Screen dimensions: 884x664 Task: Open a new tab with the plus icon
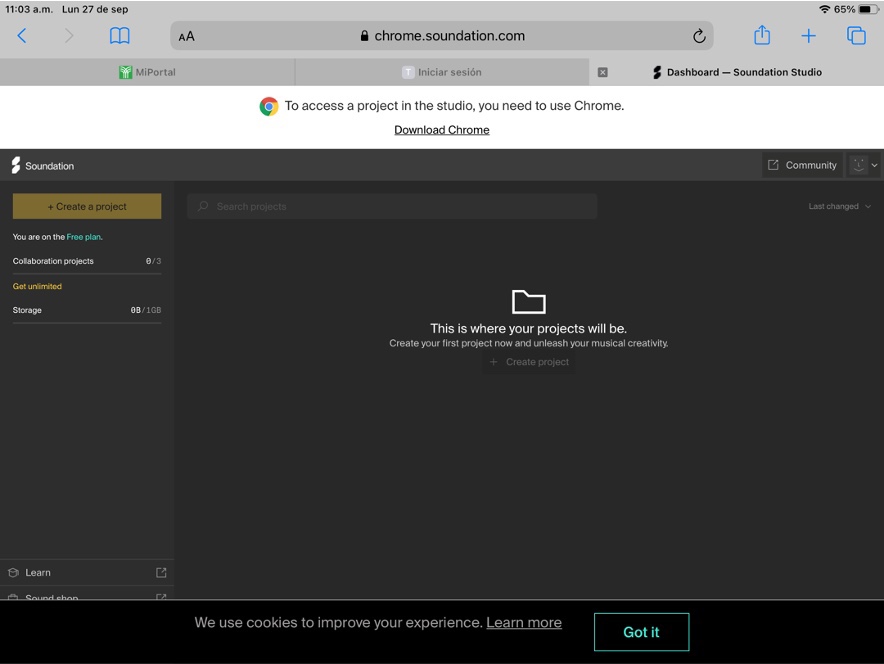[808, 36]
